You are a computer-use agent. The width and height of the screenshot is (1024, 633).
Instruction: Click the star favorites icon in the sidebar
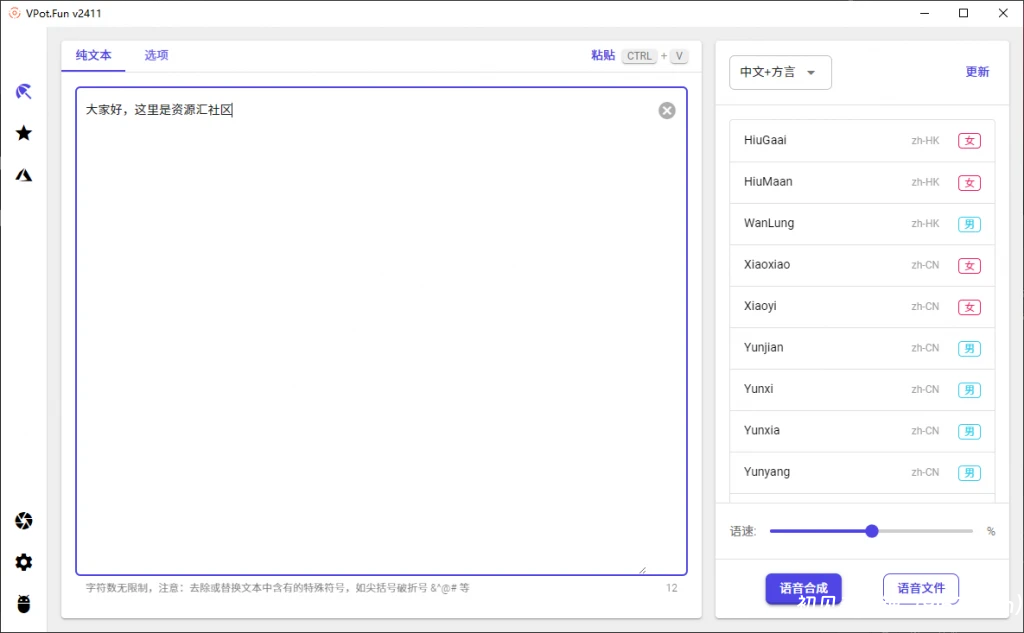pyautogui.click(x=23, y=133)
